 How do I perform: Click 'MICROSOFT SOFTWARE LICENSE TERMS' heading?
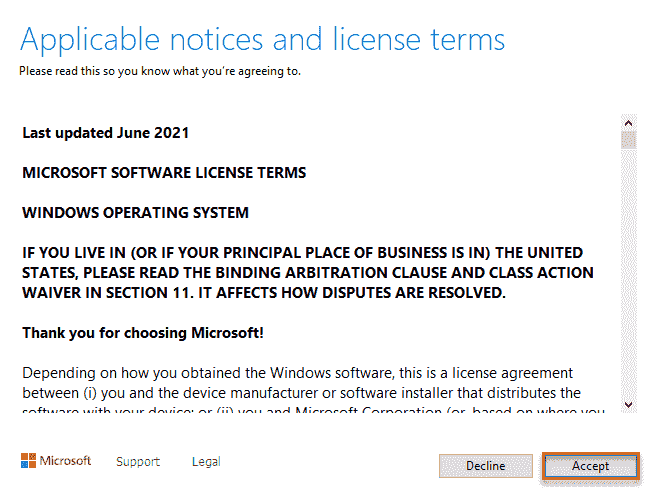(164, 172)
